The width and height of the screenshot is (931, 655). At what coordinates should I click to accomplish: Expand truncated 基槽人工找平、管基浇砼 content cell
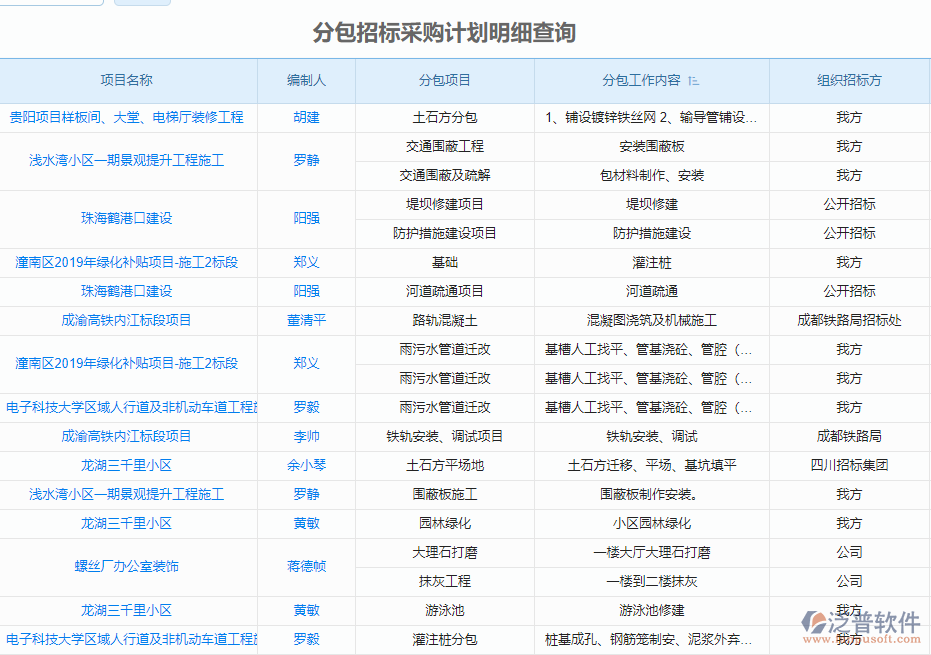pos(647,350)
